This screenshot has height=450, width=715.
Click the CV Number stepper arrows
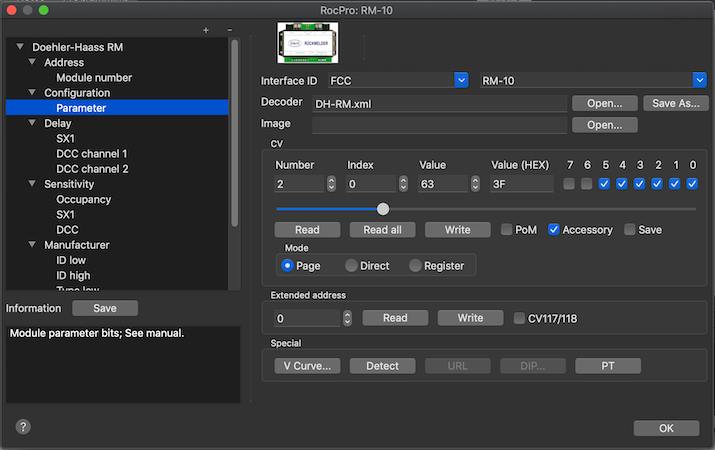pyautogui.click(x=331, y=184)
